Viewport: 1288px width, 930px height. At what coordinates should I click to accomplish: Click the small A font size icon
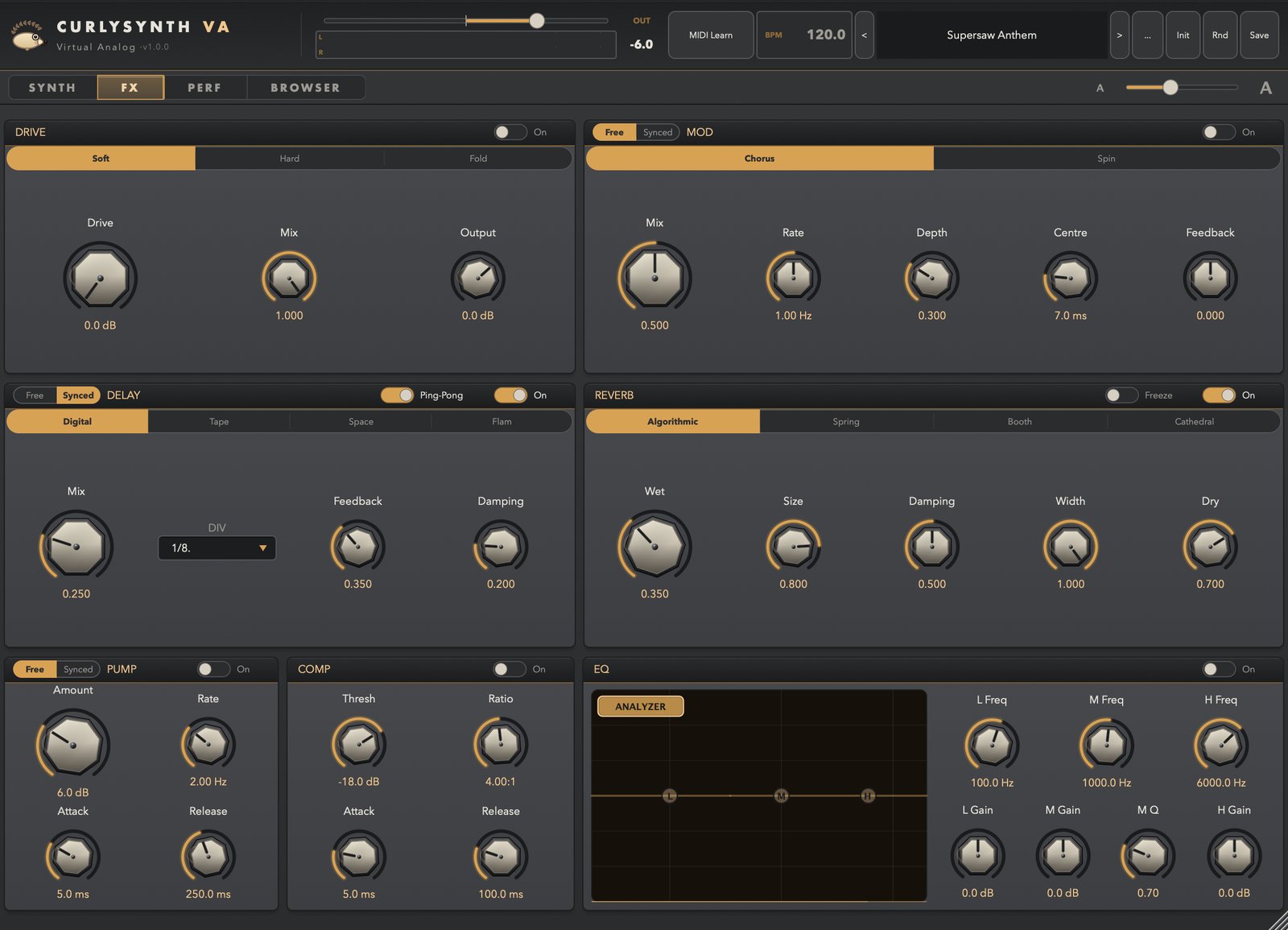point(1100,88)
